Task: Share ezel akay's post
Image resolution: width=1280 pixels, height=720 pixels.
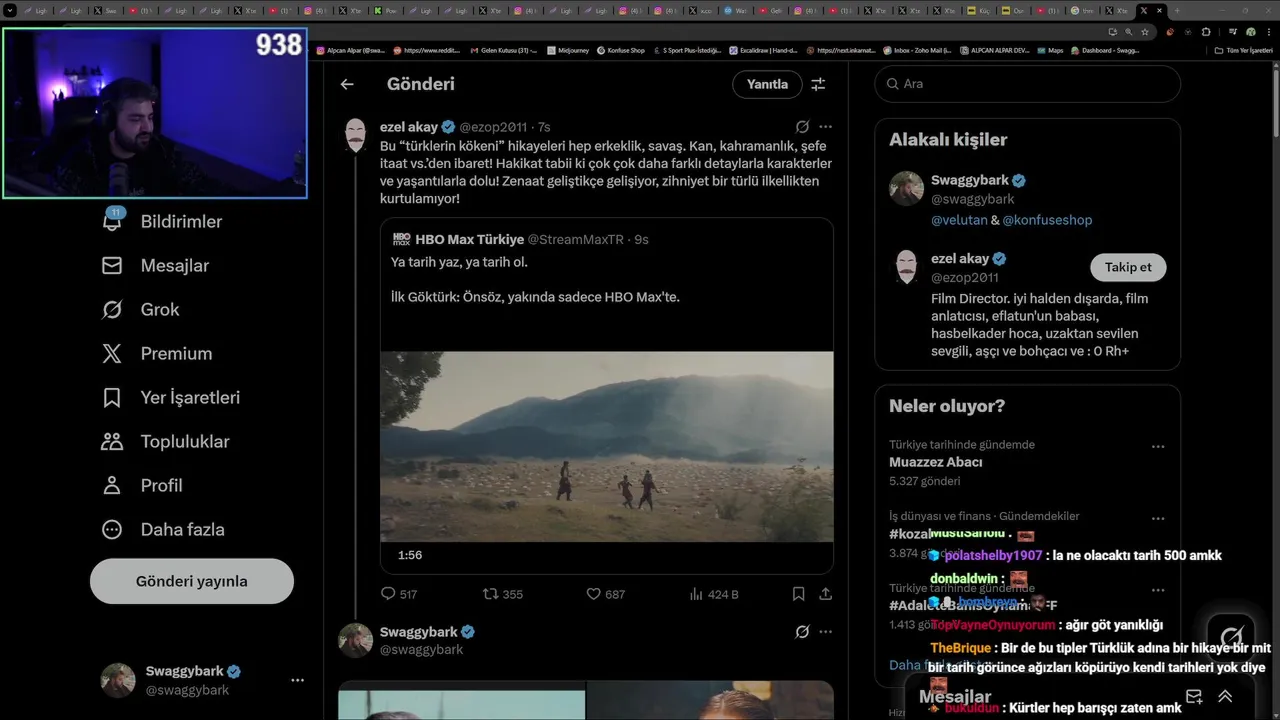Action: click(825, 594)
